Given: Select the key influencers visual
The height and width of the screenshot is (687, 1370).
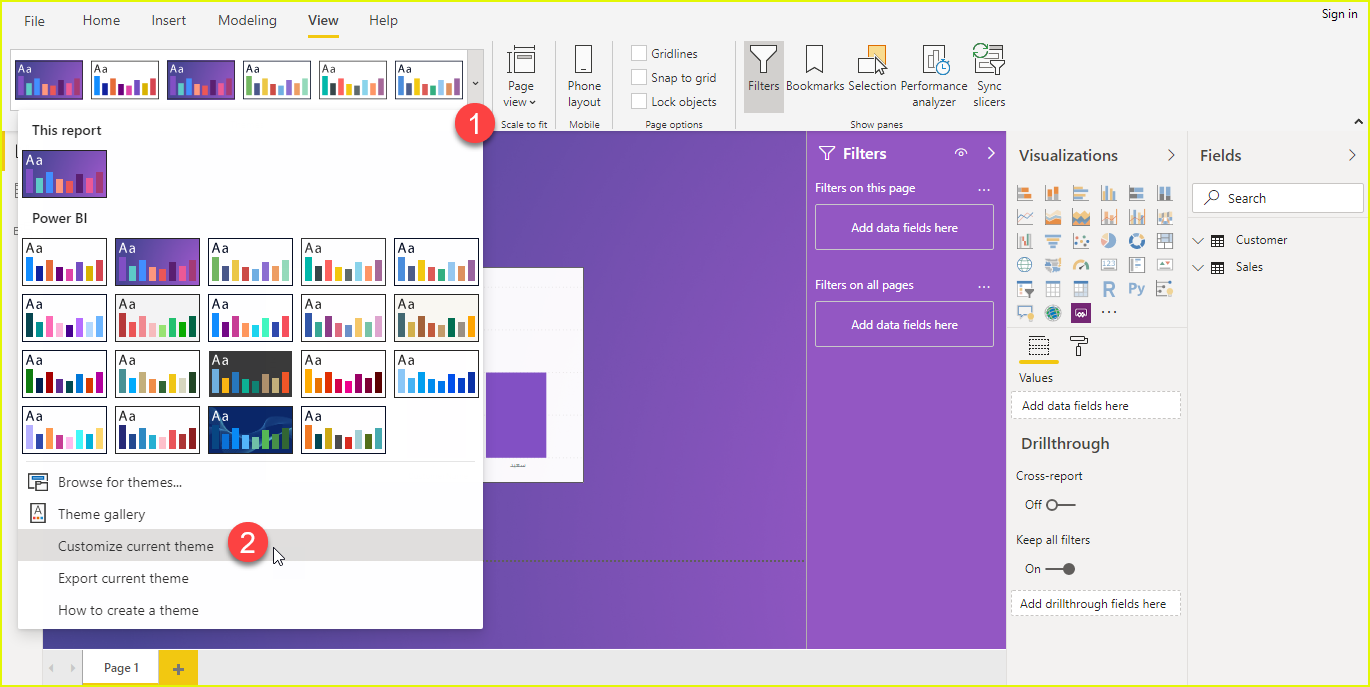Looking at the screenshot, I should (x=1165, y=288).
